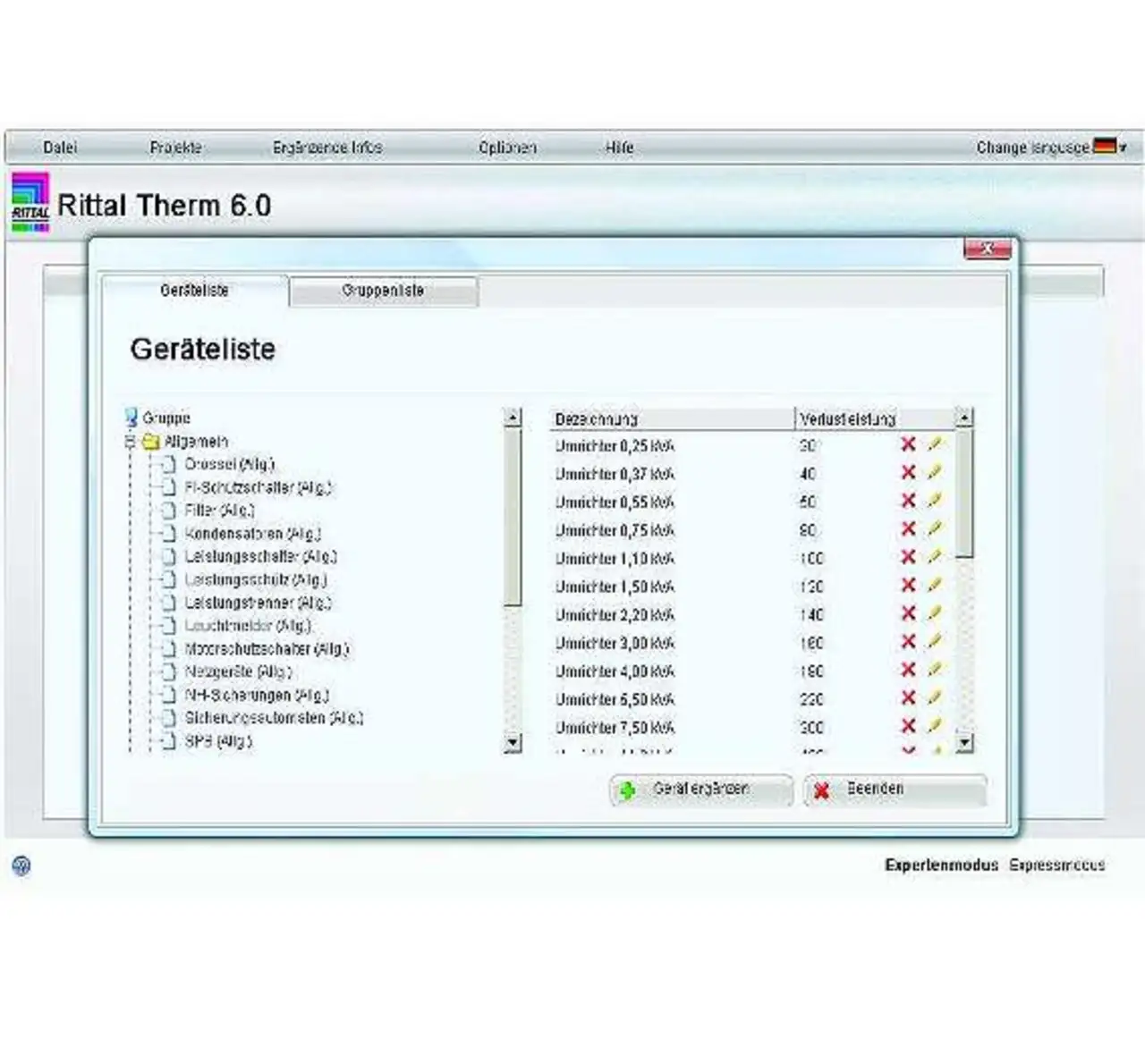Sort by the Verlustleistung column header
Viewport: 1145px width, 1064px height.
[848, 418]
